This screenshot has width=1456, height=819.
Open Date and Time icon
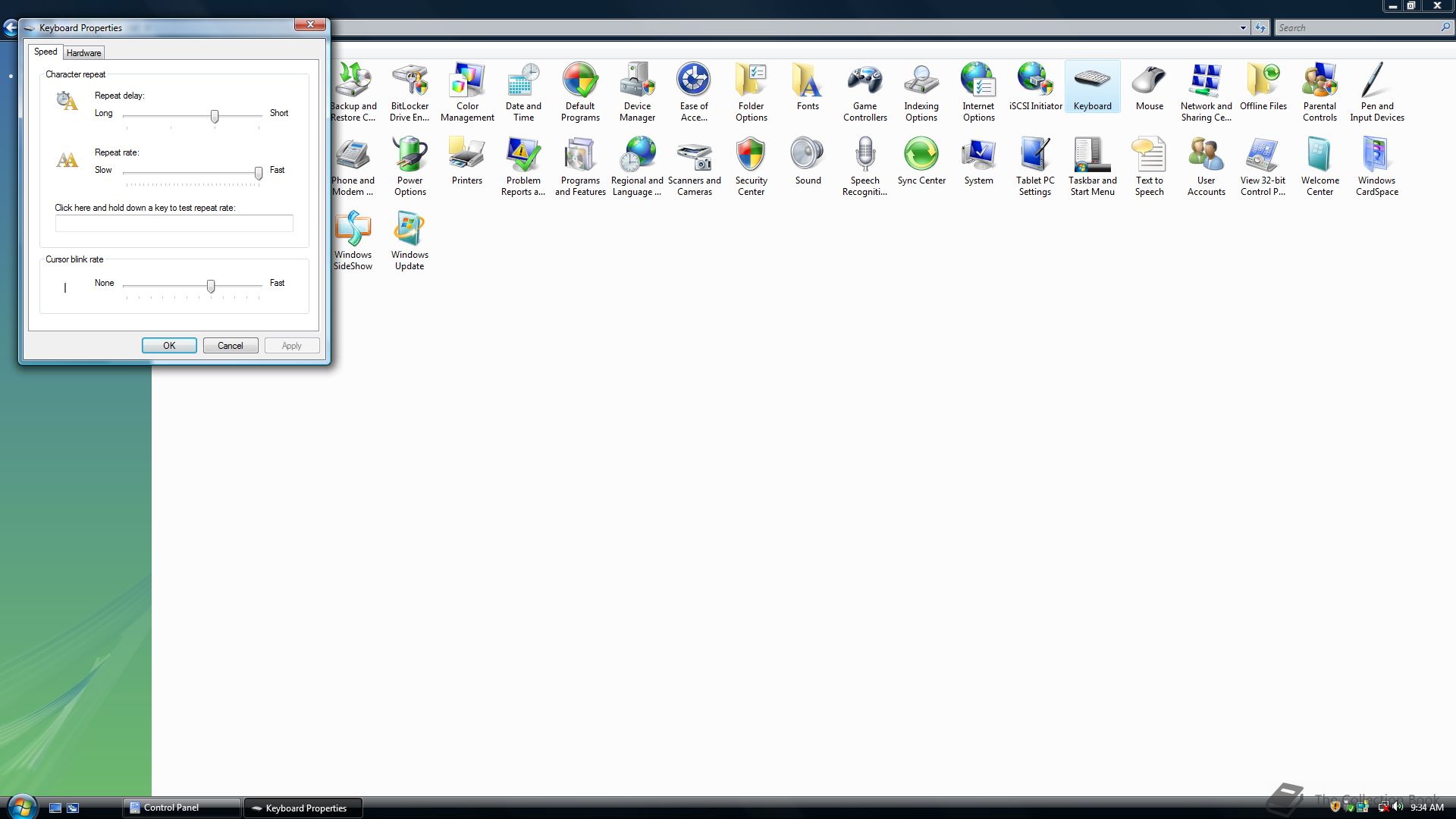(x=523, y=91)
